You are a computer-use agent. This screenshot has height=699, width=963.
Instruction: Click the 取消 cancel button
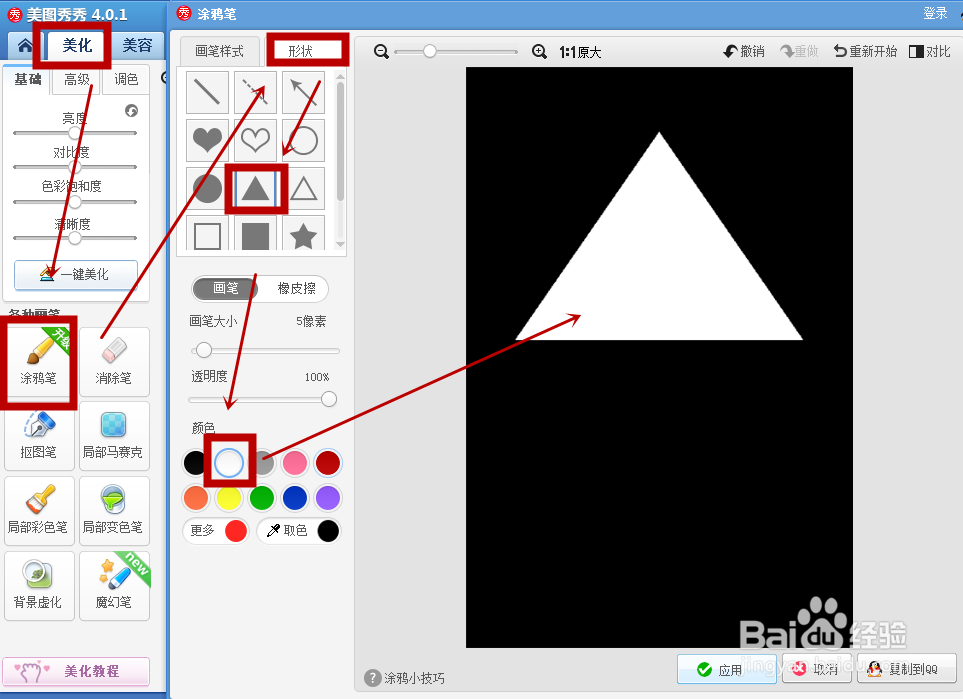click(x=816, y=669)
